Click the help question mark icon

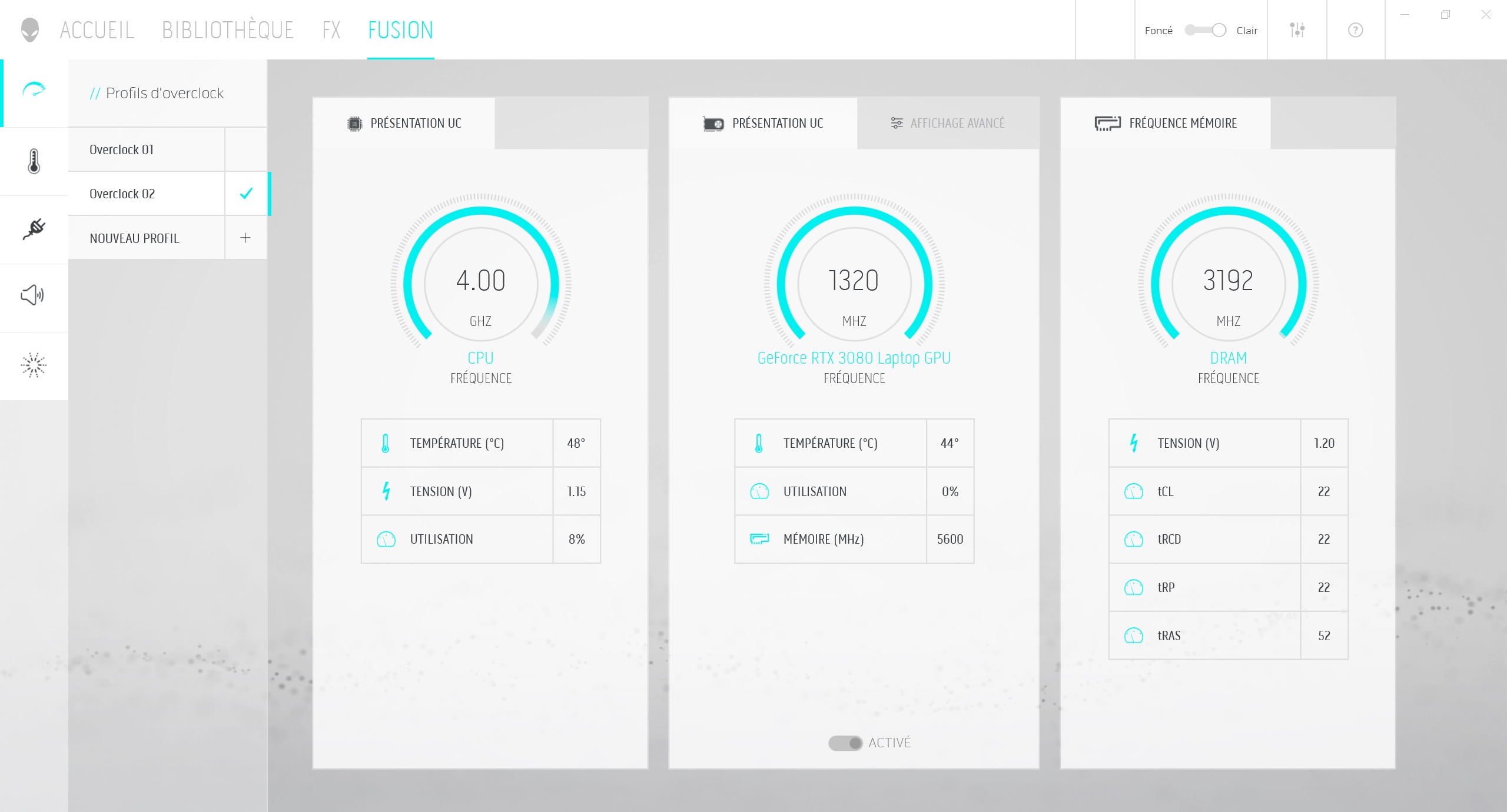pyautogui.click(x=1355, y=30)
